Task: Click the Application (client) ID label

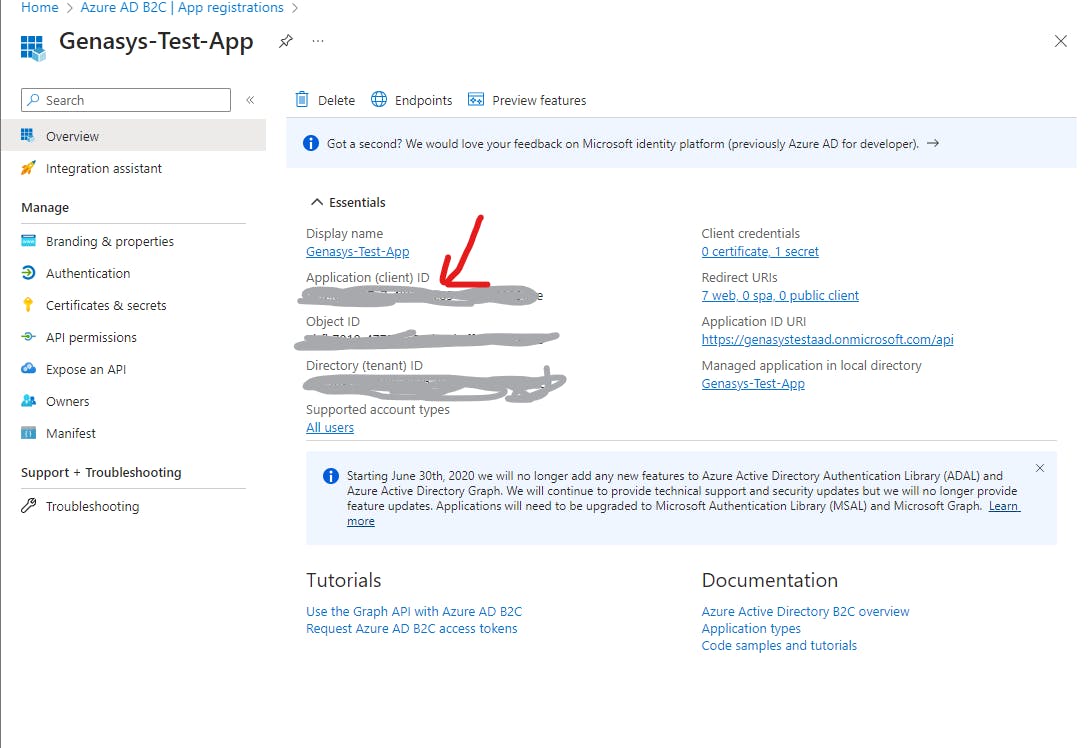Action: [367, 277]
